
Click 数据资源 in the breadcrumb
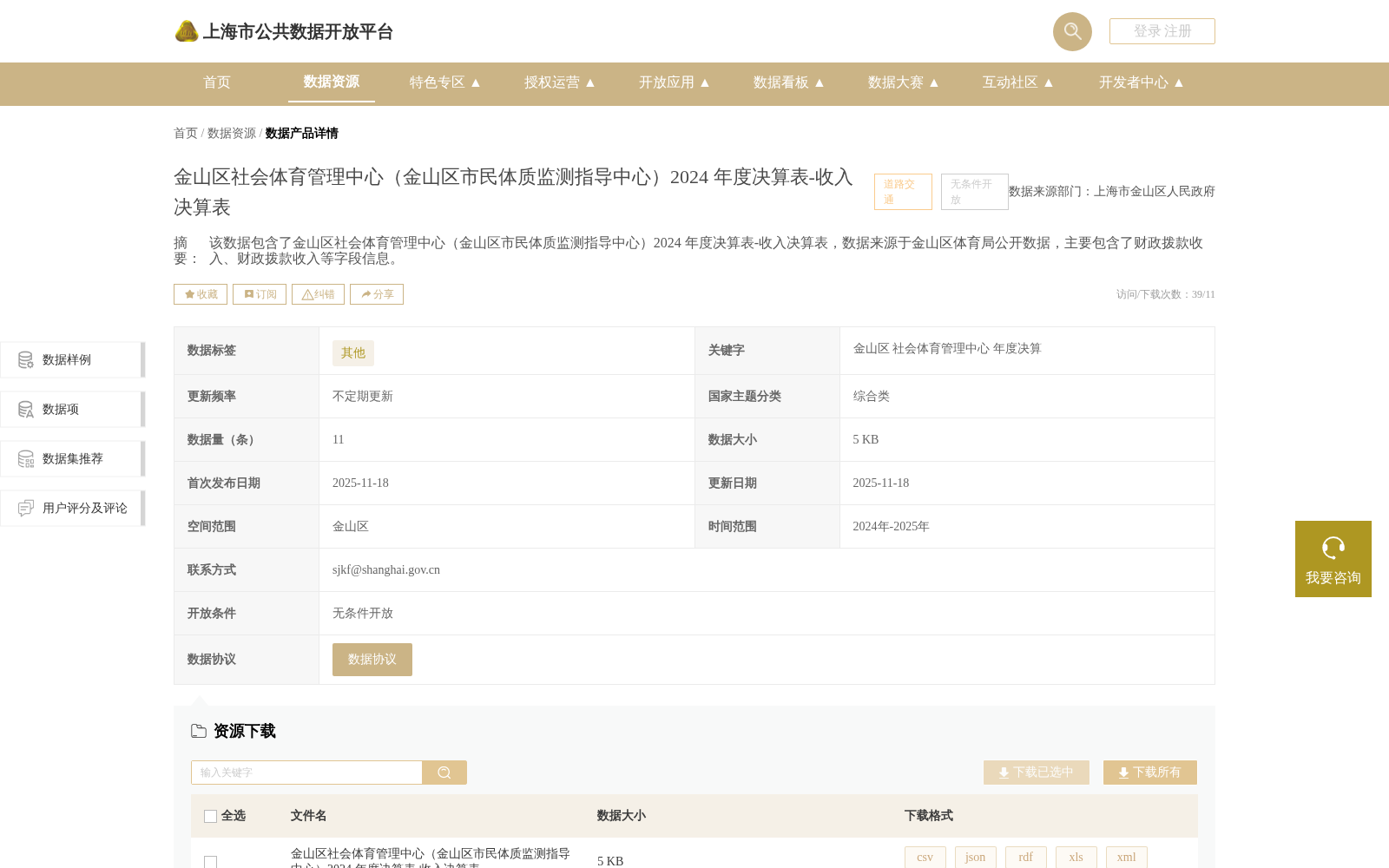232,133
